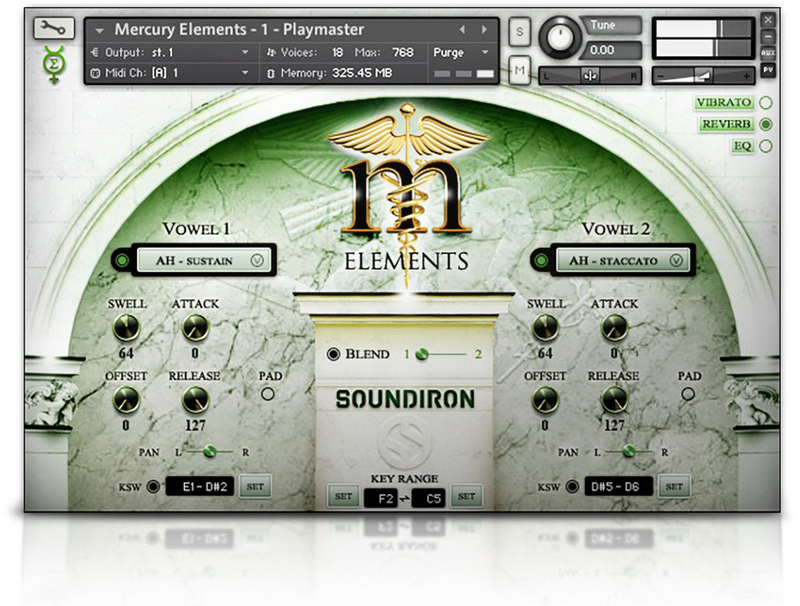Screen dimensions: 800x606
Task: Click SET next to E1 - D#2
Action: (x=255, y=486)
